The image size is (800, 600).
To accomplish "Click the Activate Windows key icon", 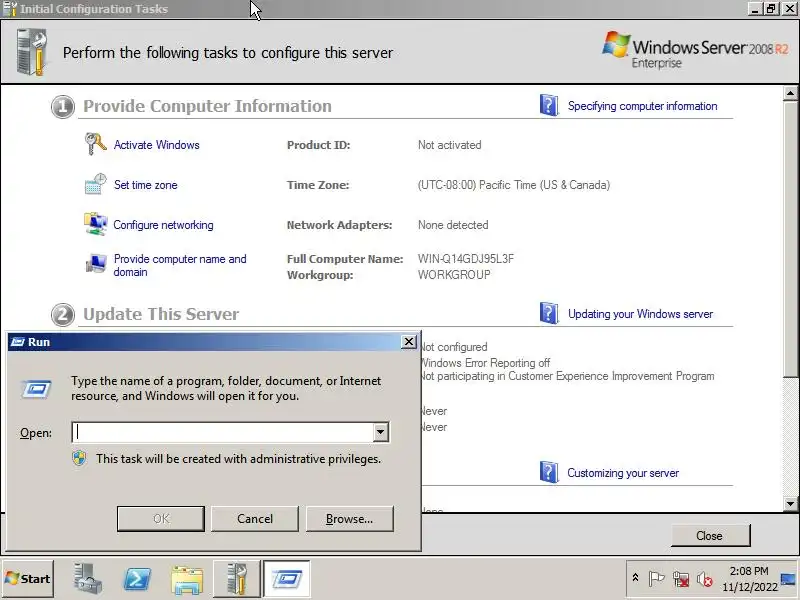I will tap(95, 144).
